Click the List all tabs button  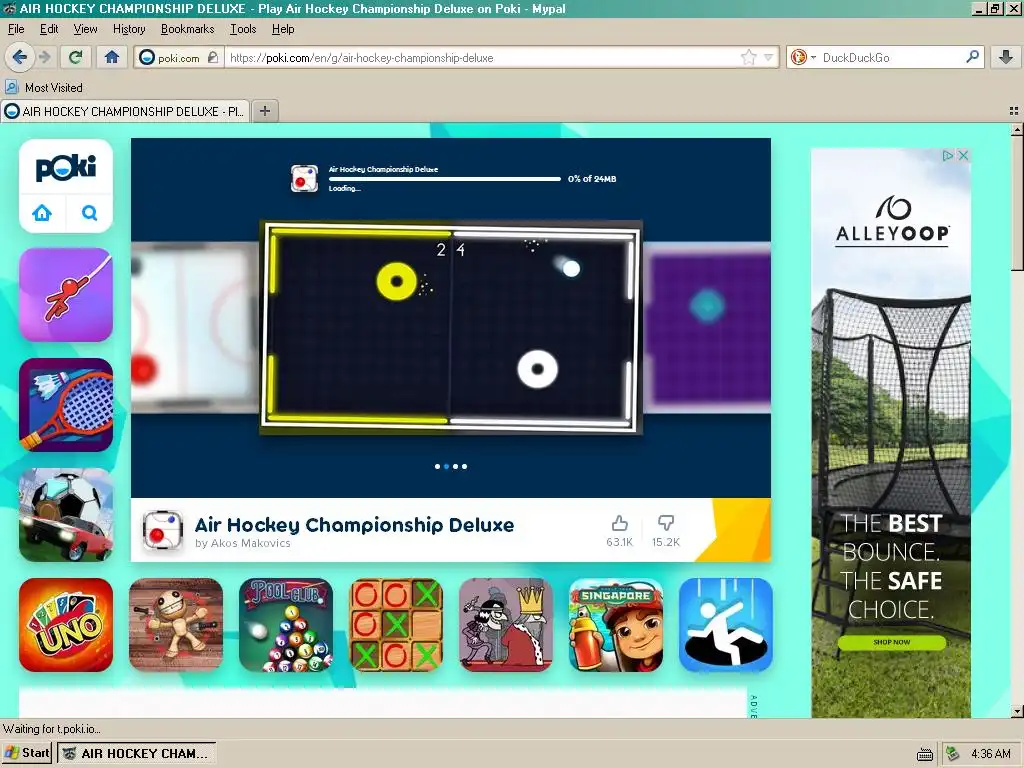(x=1014, y=111)
